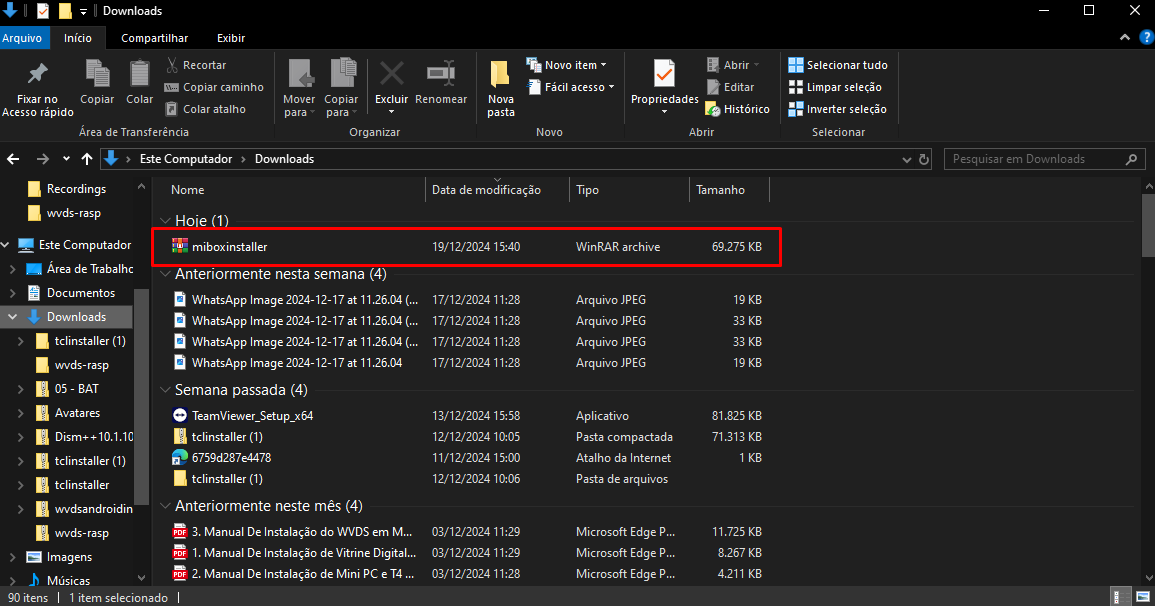Switch to Exibir ribbon tab
The width and height of the screenshot is (1155, 606).
(x=231, y=38)
